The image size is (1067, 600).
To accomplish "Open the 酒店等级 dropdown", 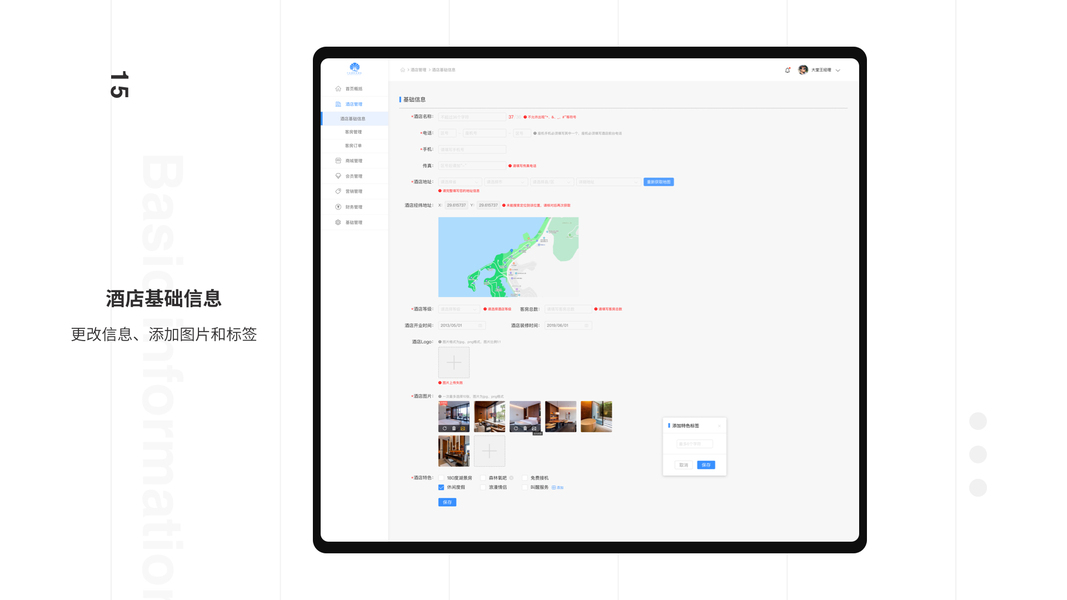I will (x=459, y=309).
